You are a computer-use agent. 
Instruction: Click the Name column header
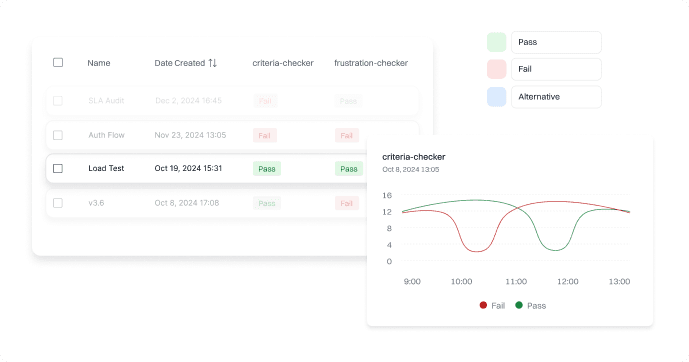click(99, 63)
